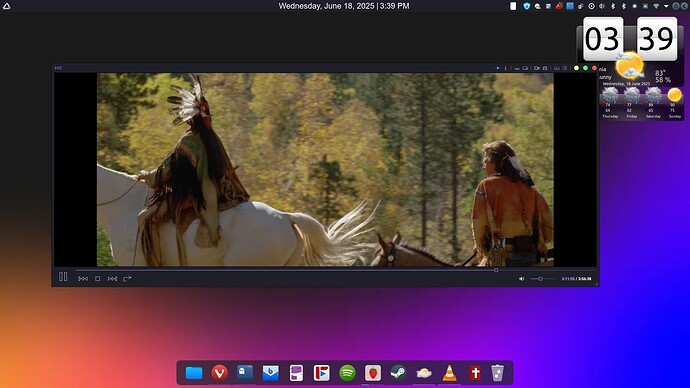
Task: Click the elapsed/total time readout
Action: pos(576,278)
